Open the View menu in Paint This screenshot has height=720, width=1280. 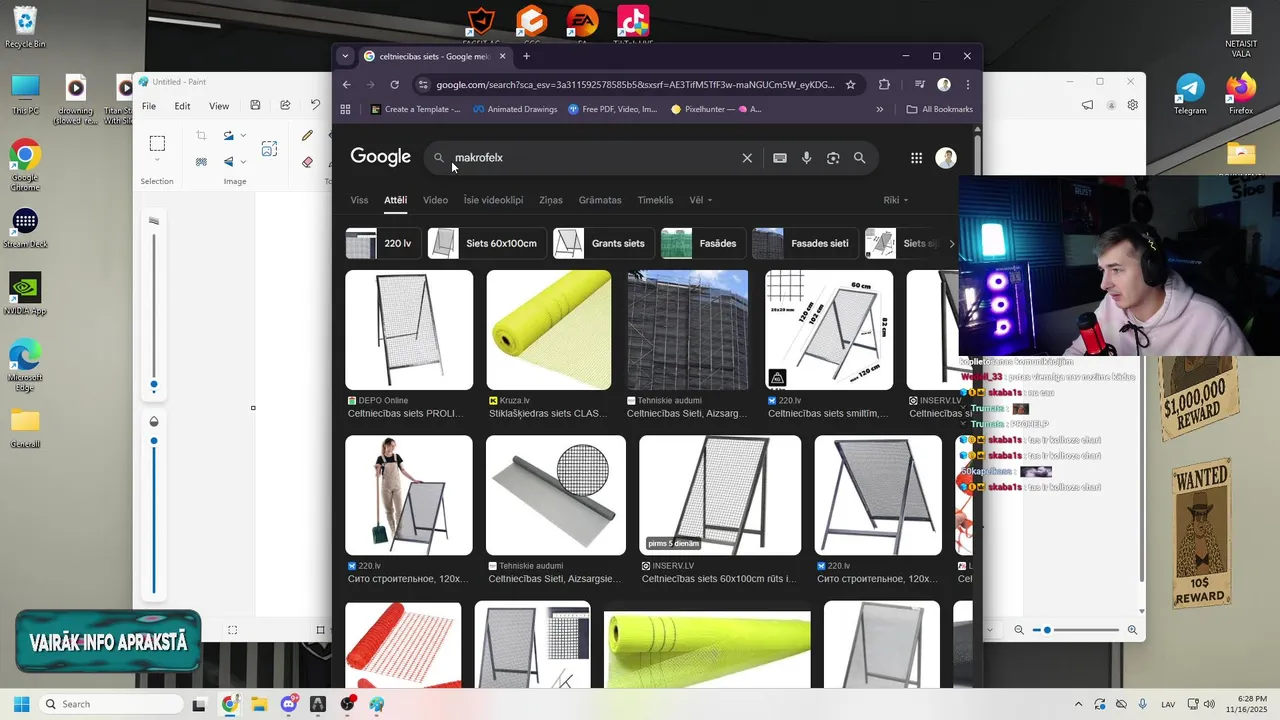click(219, 106)
